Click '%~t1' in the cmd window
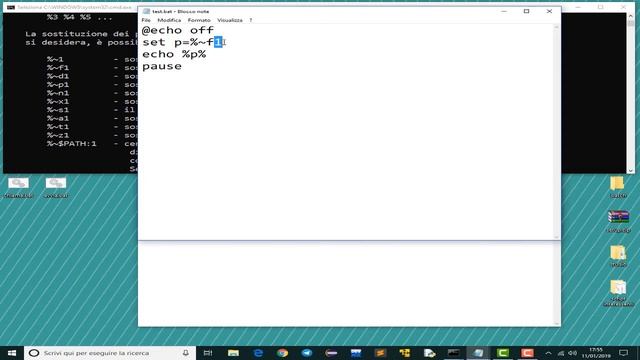Screen dimensions: 640x360 58,127
